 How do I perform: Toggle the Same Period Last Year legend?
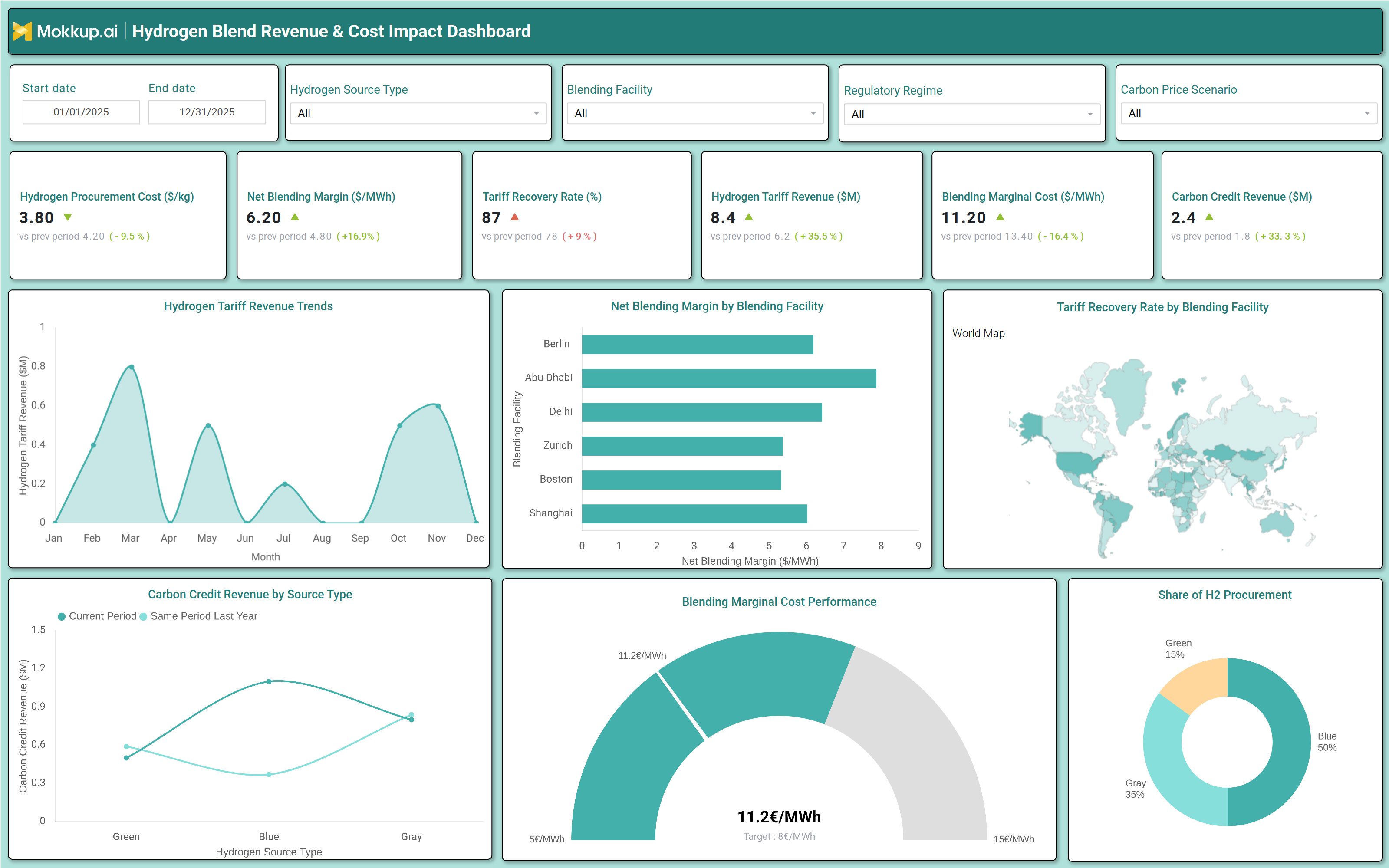(x=198, y=616)
